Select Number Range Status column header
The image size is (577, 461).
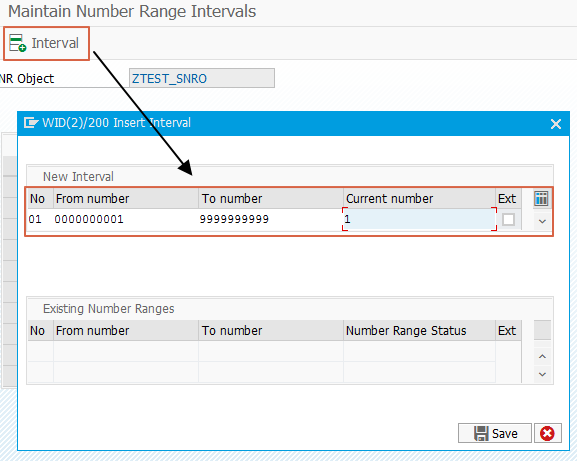point(419,330)
